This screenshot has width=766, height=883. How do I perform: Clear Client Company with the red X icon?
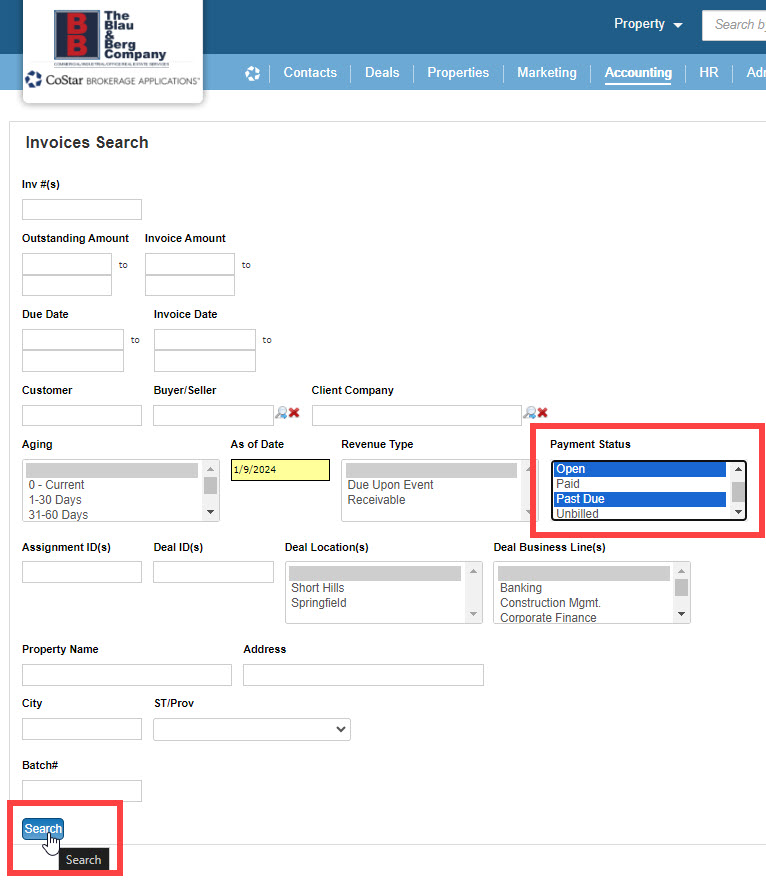coord(543,412)
